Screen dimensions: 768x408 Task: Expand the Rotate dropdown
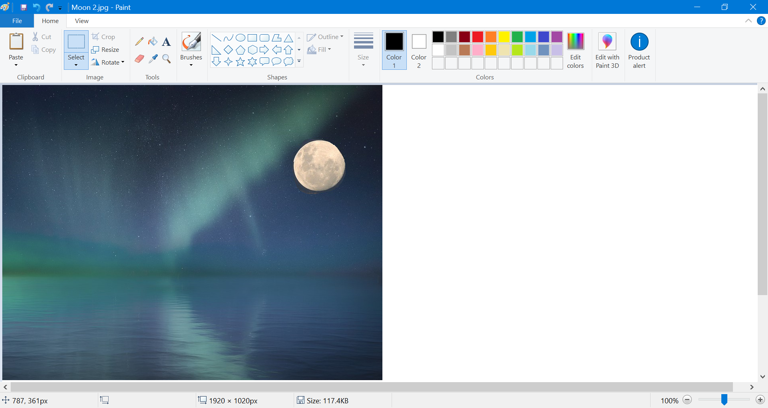108,62
